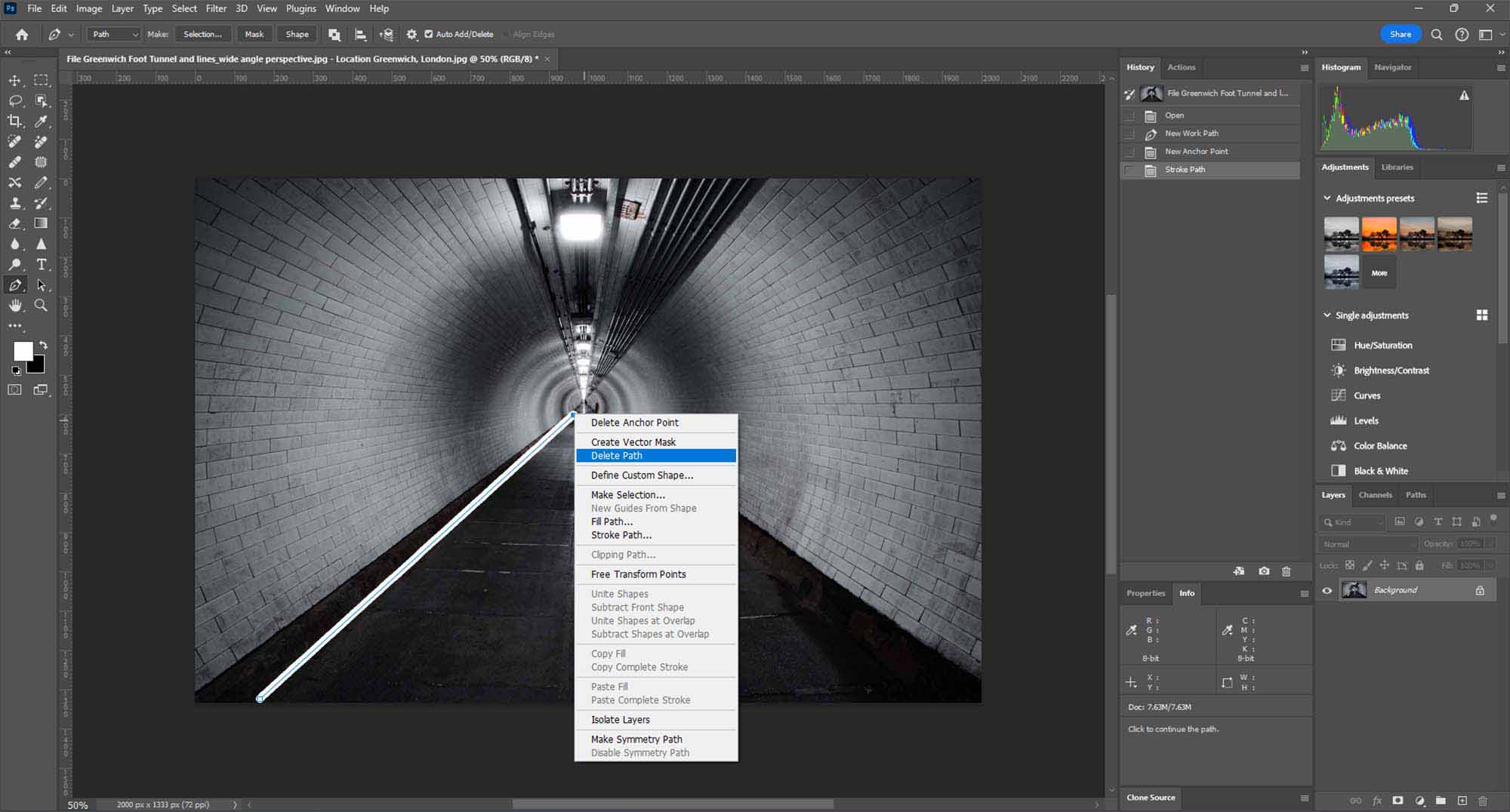Click the Selection... button
1510x812 pixels.
point(202,34)
